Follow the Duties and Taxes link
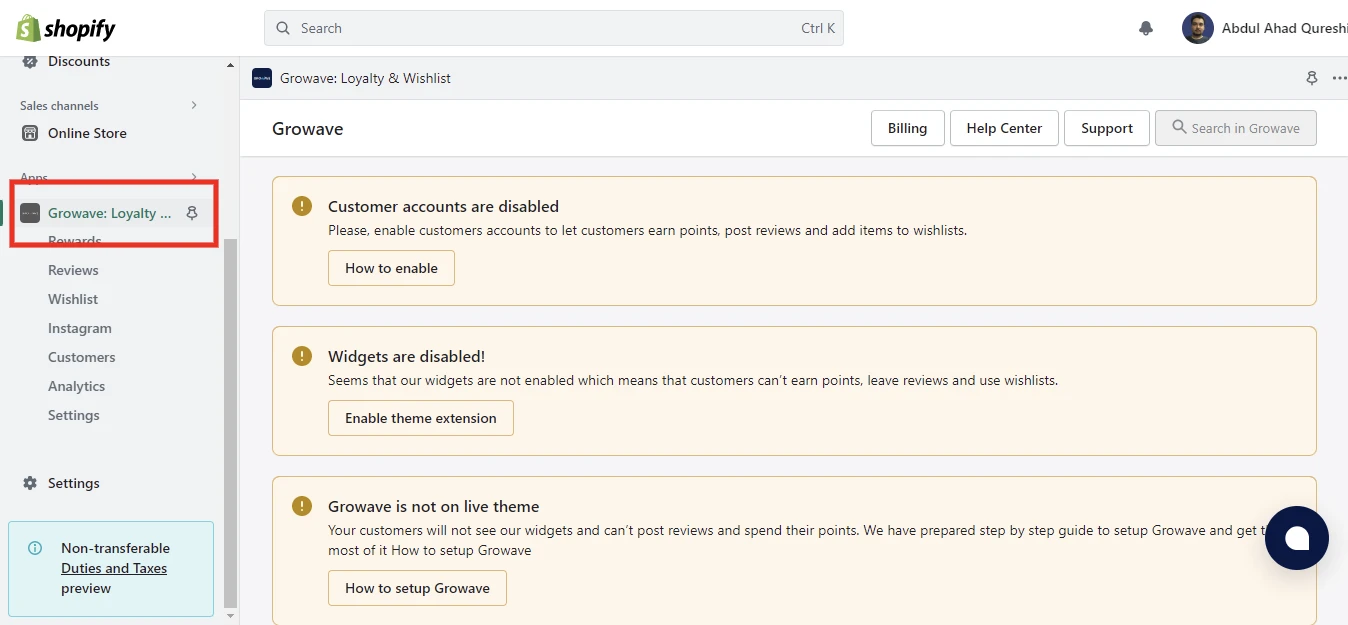Viewport: 1348px width, 625px height. [x=114, y=568]
